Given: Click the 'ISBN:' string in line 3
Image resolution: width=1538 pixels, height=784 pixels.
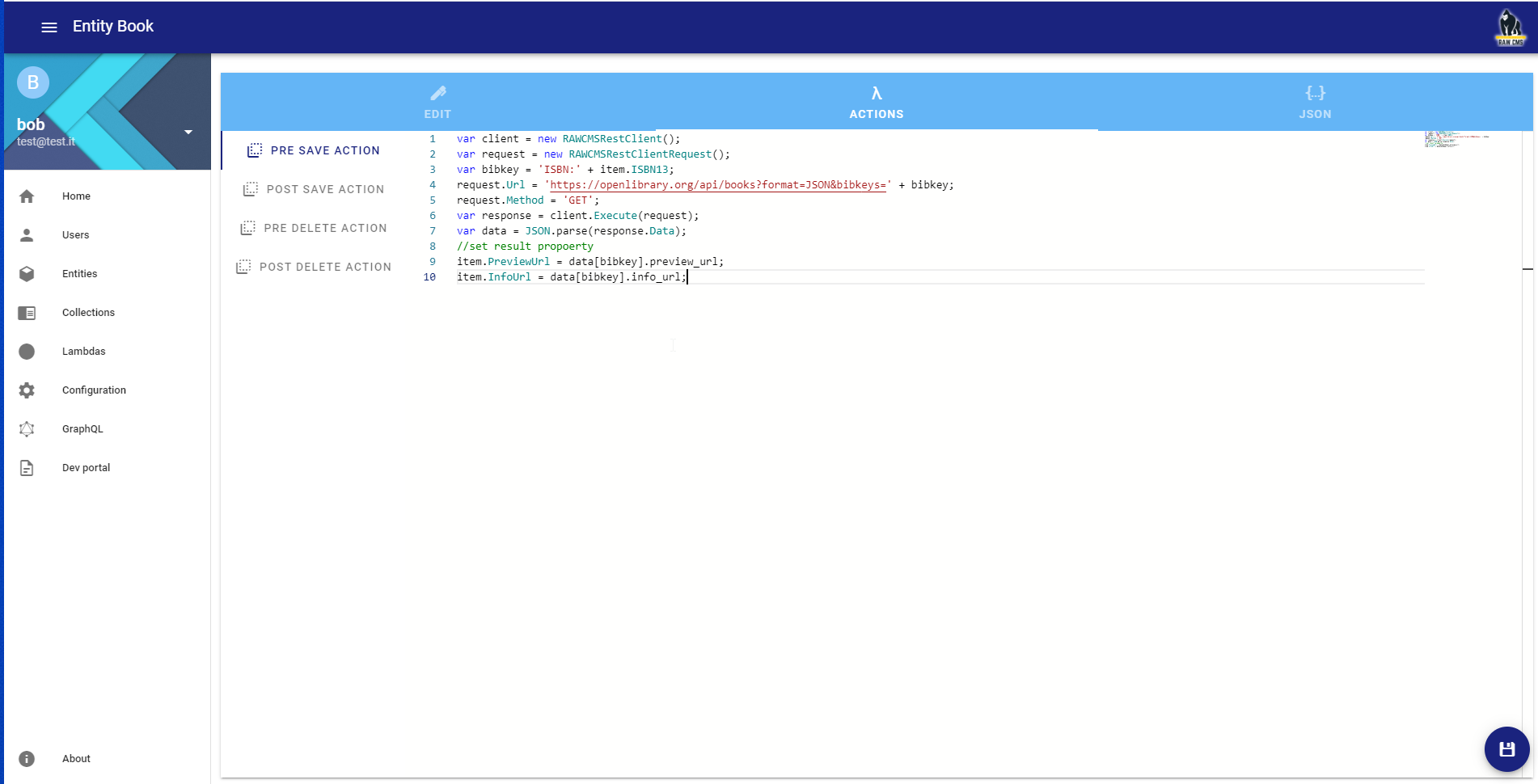Looking at the screenshot, I should tap(560, 170).
